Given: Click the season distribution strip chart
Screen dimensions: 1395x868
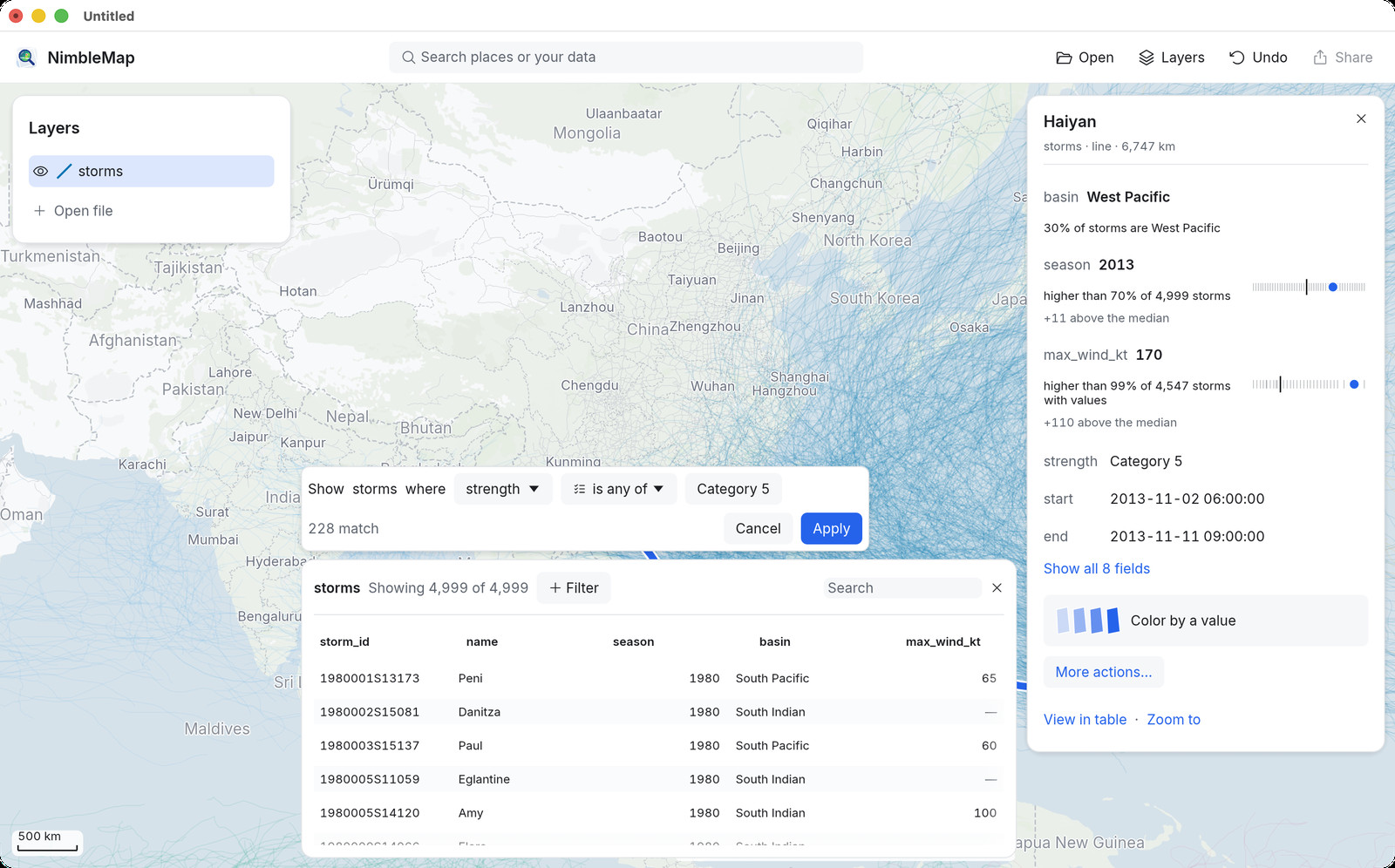Looking at the screenshot, I should 1309,287.
